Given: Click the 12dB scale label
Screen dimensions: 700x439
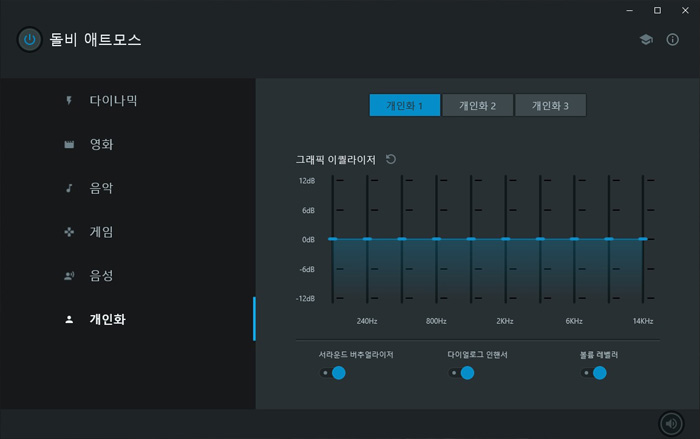Looking at the screenshot, I should point(307,181).
